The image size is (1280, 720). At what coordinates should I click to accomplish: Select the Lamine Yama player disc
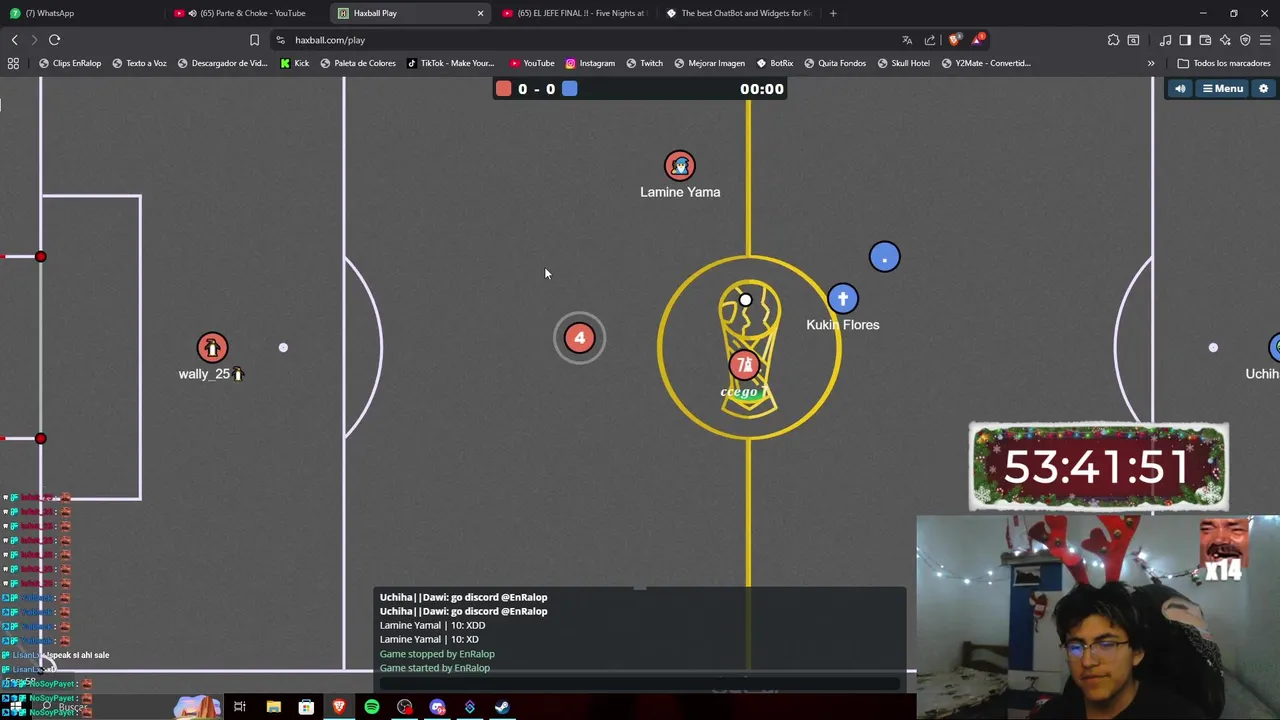[680, 166]
